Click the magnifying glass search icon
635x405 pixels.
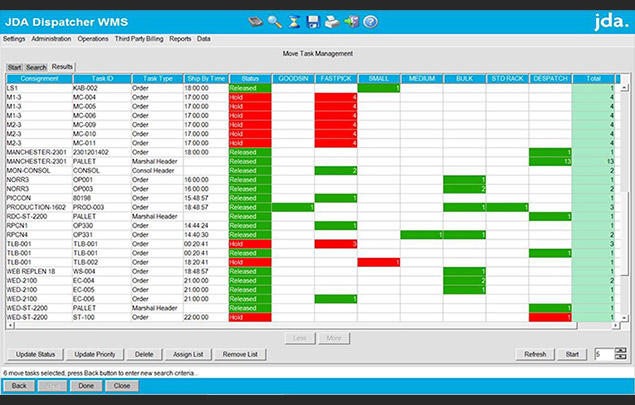275,21
